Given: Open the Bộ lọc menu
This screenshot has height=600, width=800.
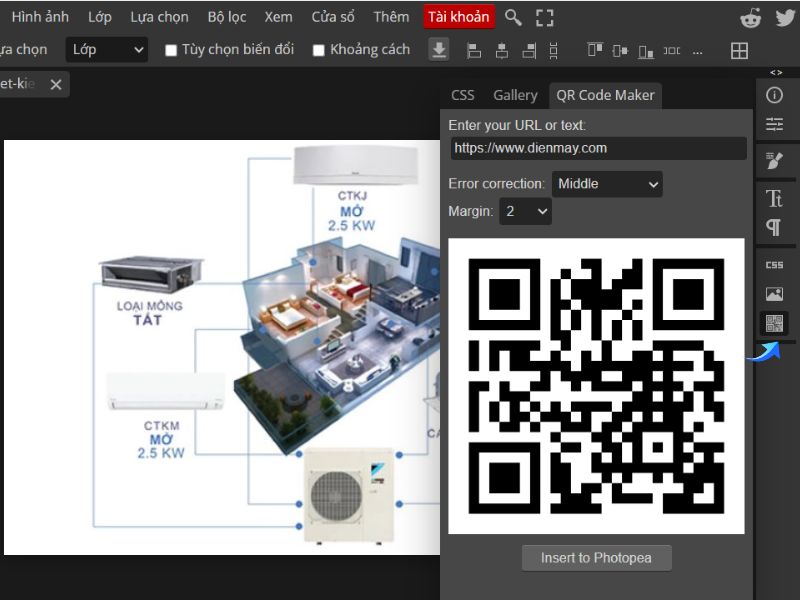Looking at the screenshot, I should coord(227,17).
